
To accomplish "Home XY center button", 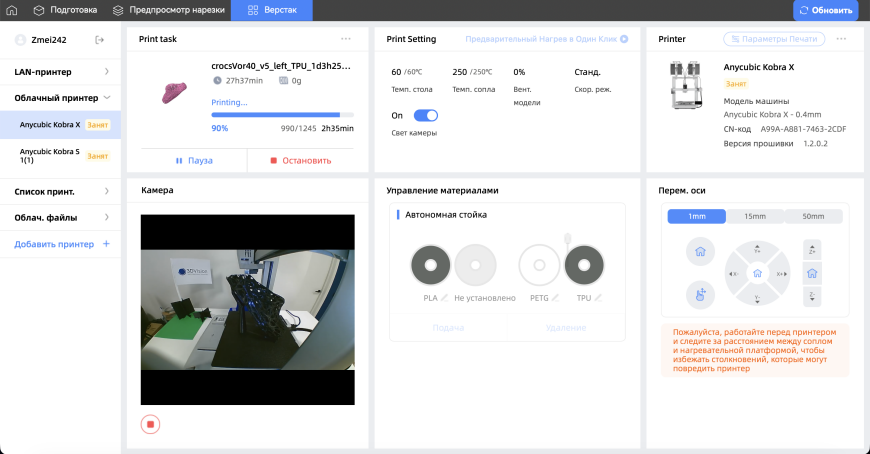I will (x=757, y=274).
